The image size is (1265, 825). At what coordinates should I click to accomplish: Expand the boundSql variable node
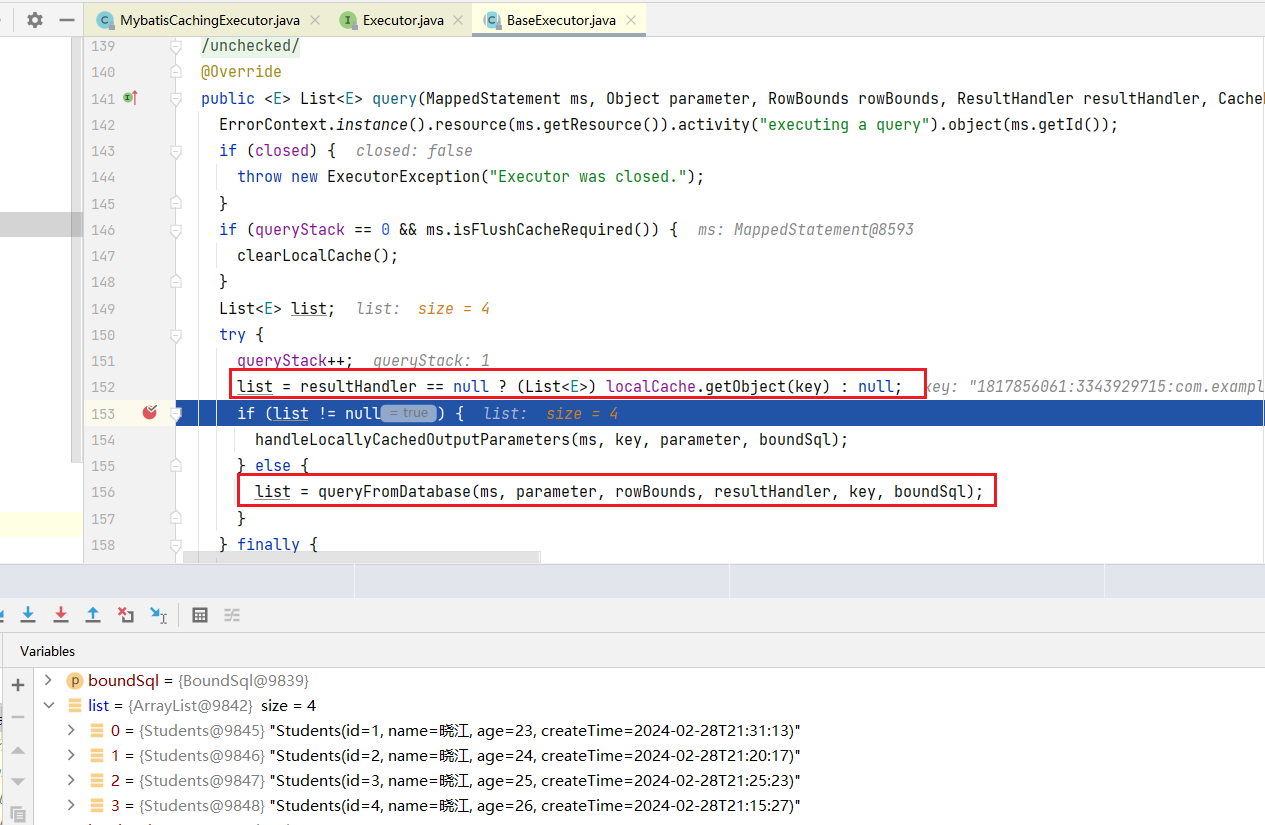coord(48,680)
